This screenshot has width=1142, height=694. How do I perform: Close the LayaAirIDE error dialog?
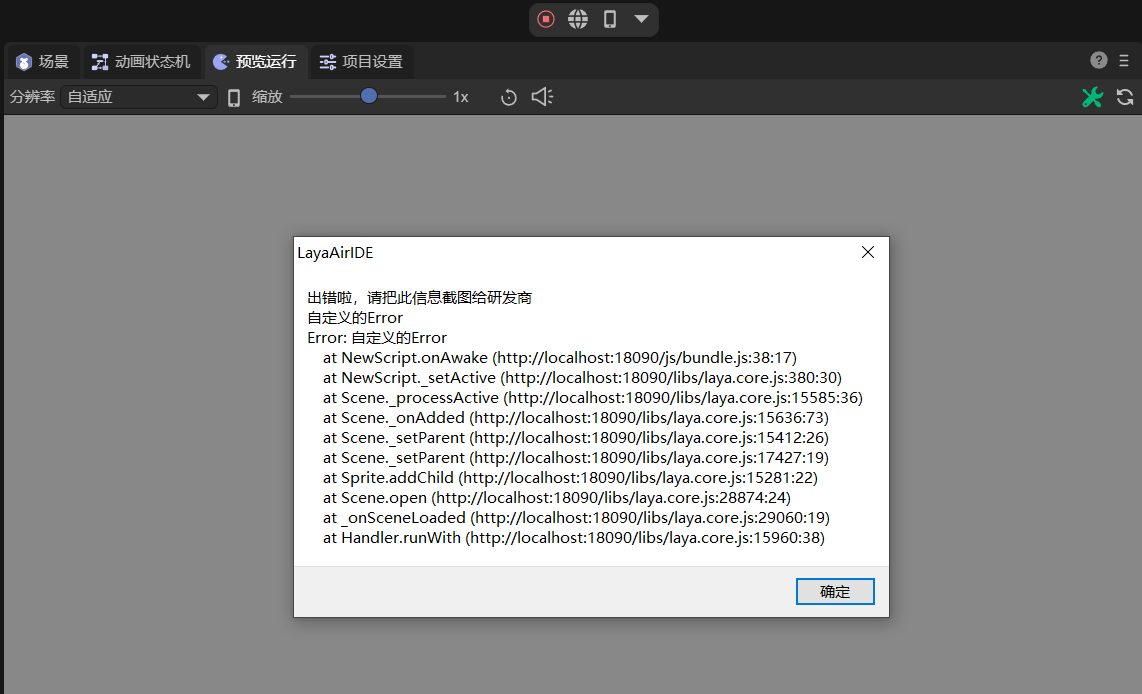click(x=867, y=253)
